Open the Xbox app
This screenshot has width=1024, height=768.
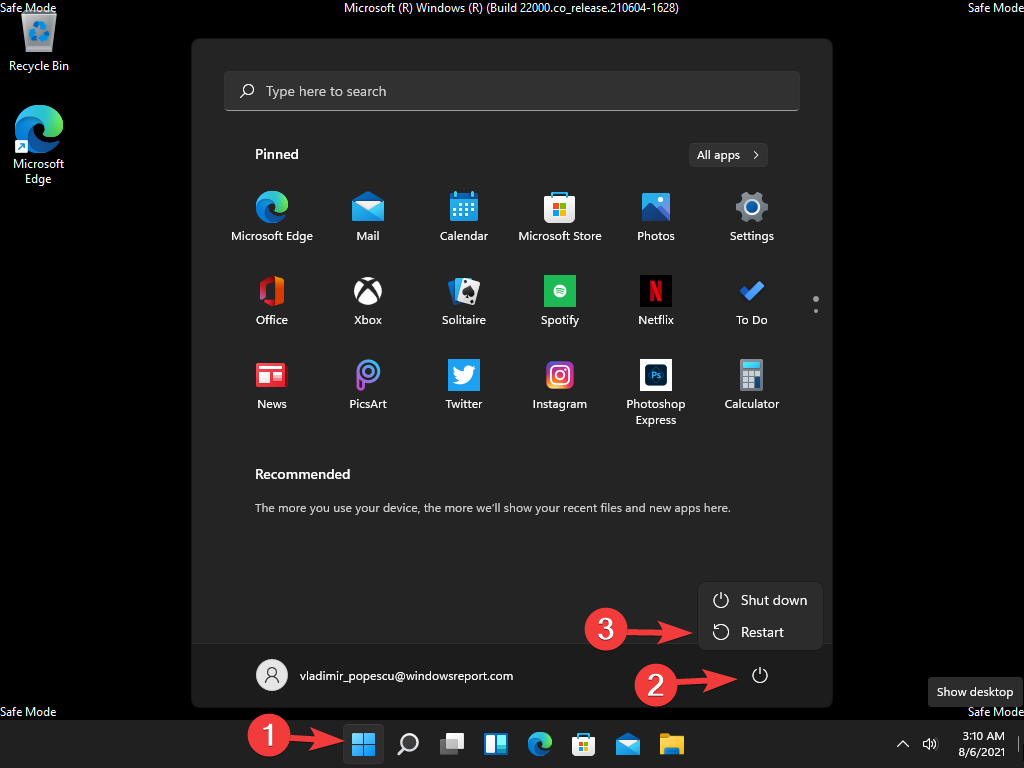368,300
